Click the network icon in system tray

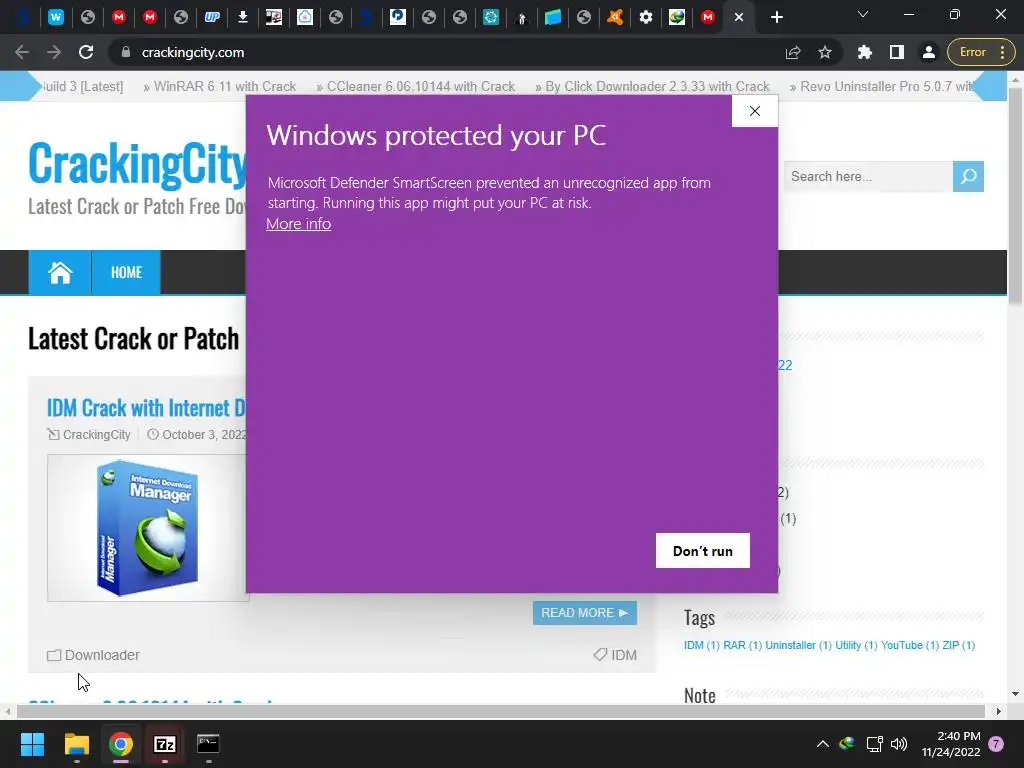tap(874, 744)
